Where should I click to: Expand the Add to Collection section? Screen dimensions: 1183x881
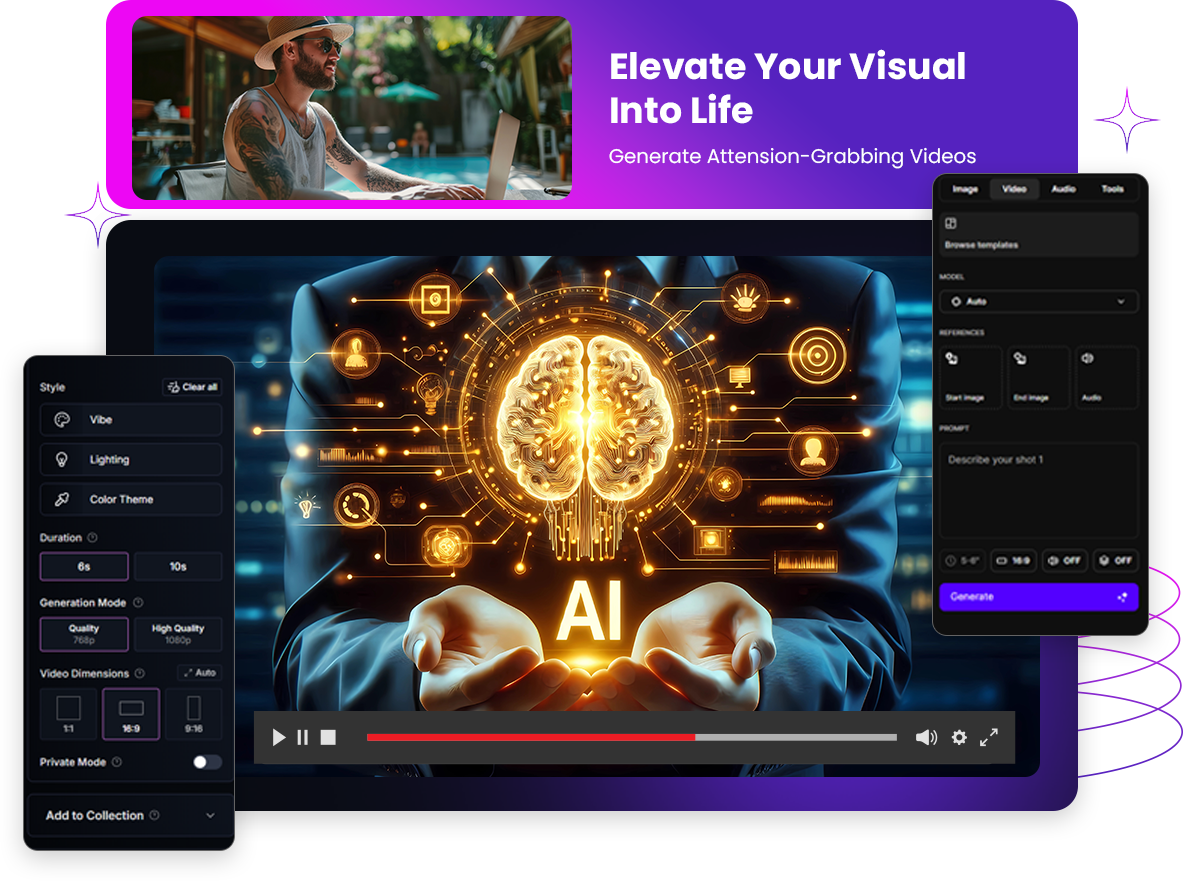click(x=129, y=816)
